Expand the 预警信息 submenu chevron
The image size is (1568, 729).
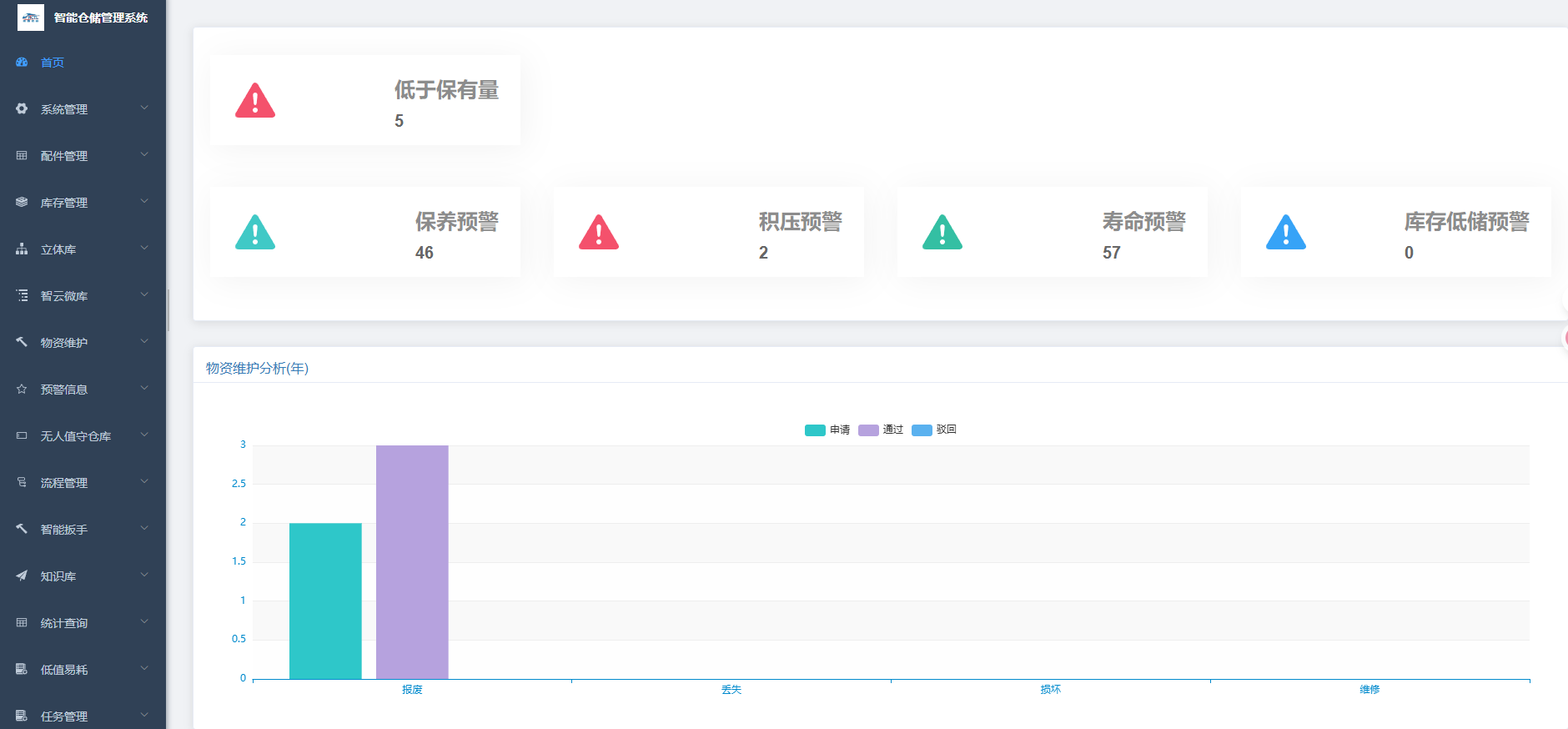pos(144,389)
